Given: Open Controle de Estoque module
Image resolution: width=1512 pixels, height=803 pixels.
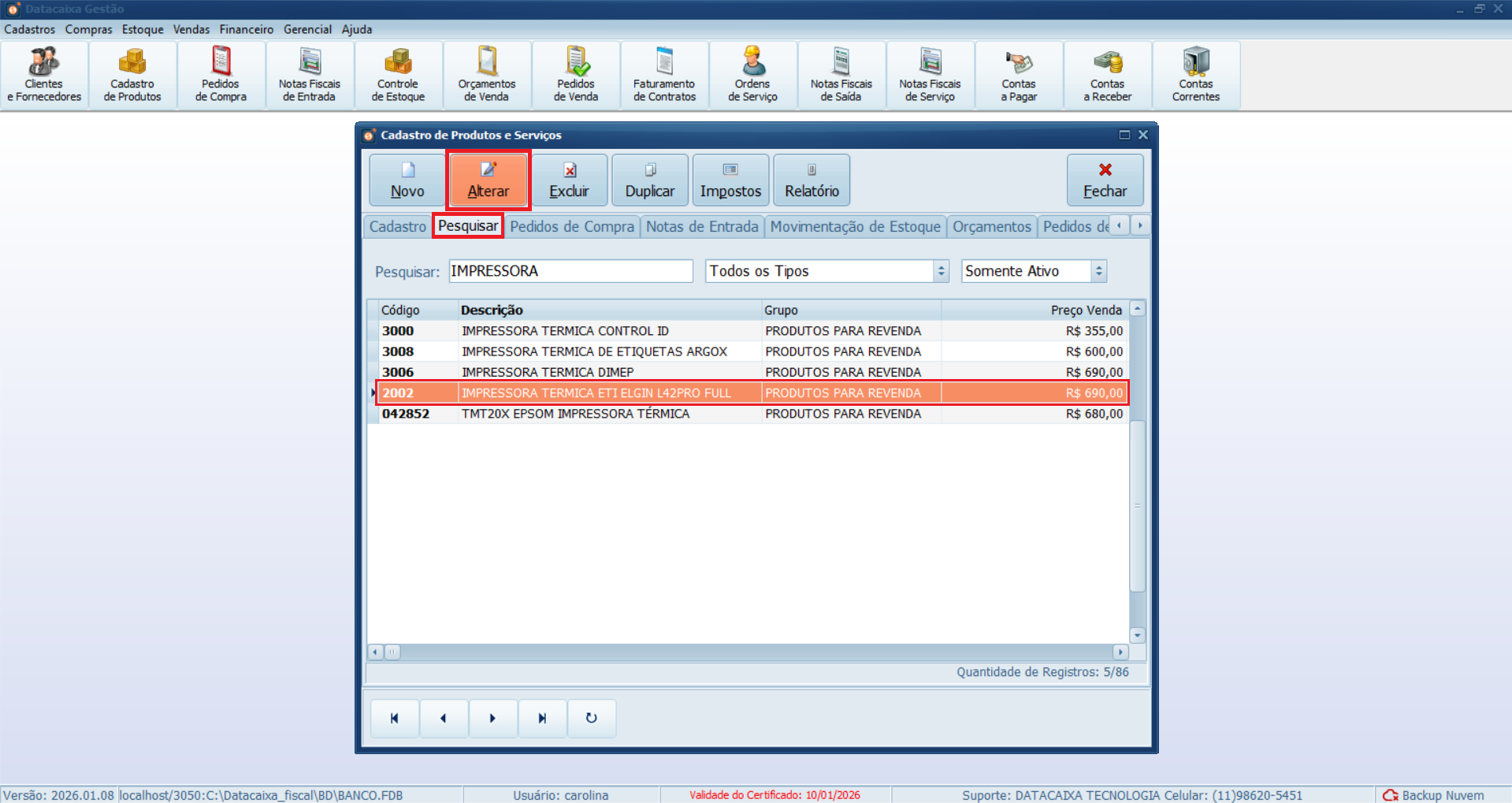Looking at the screenshot, I should (398, 76).
